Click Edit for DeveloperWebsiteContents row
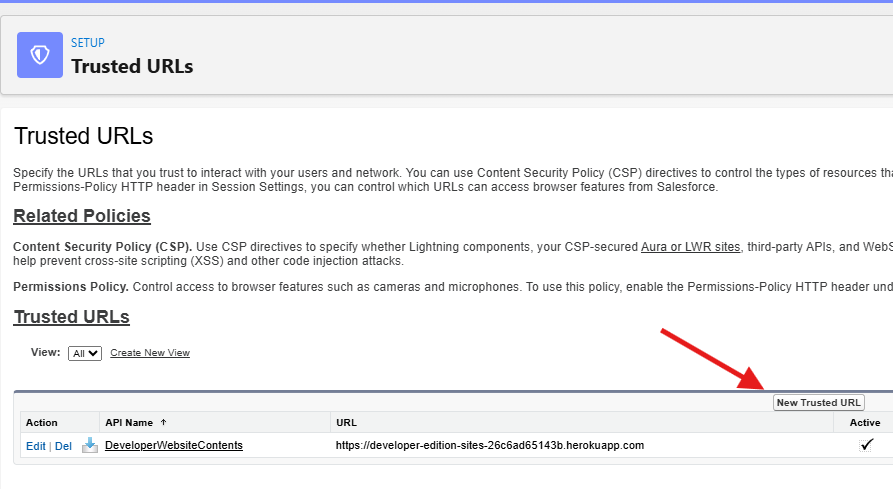This screenshot has width=893, height=489. [35, 446]
